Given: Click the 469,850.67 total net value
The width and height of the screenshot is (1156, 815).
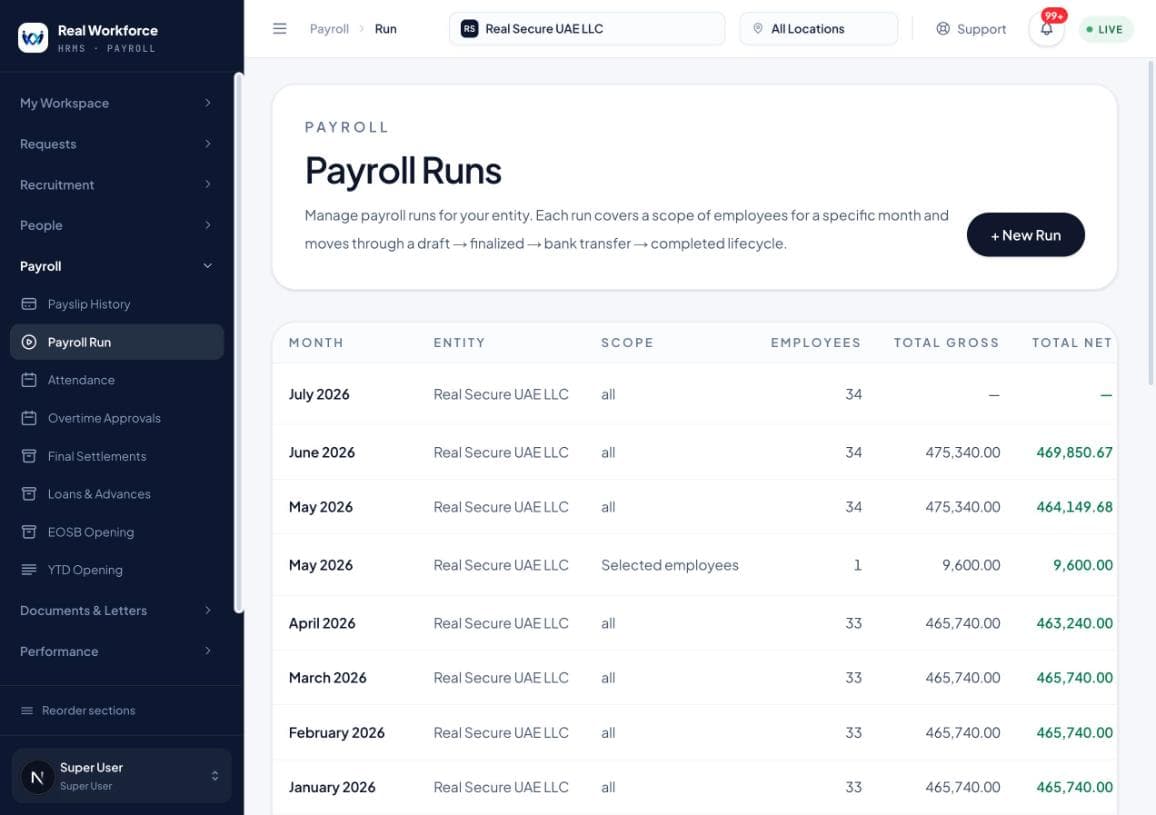Looking at the screenshot, I should [1074, 452].
